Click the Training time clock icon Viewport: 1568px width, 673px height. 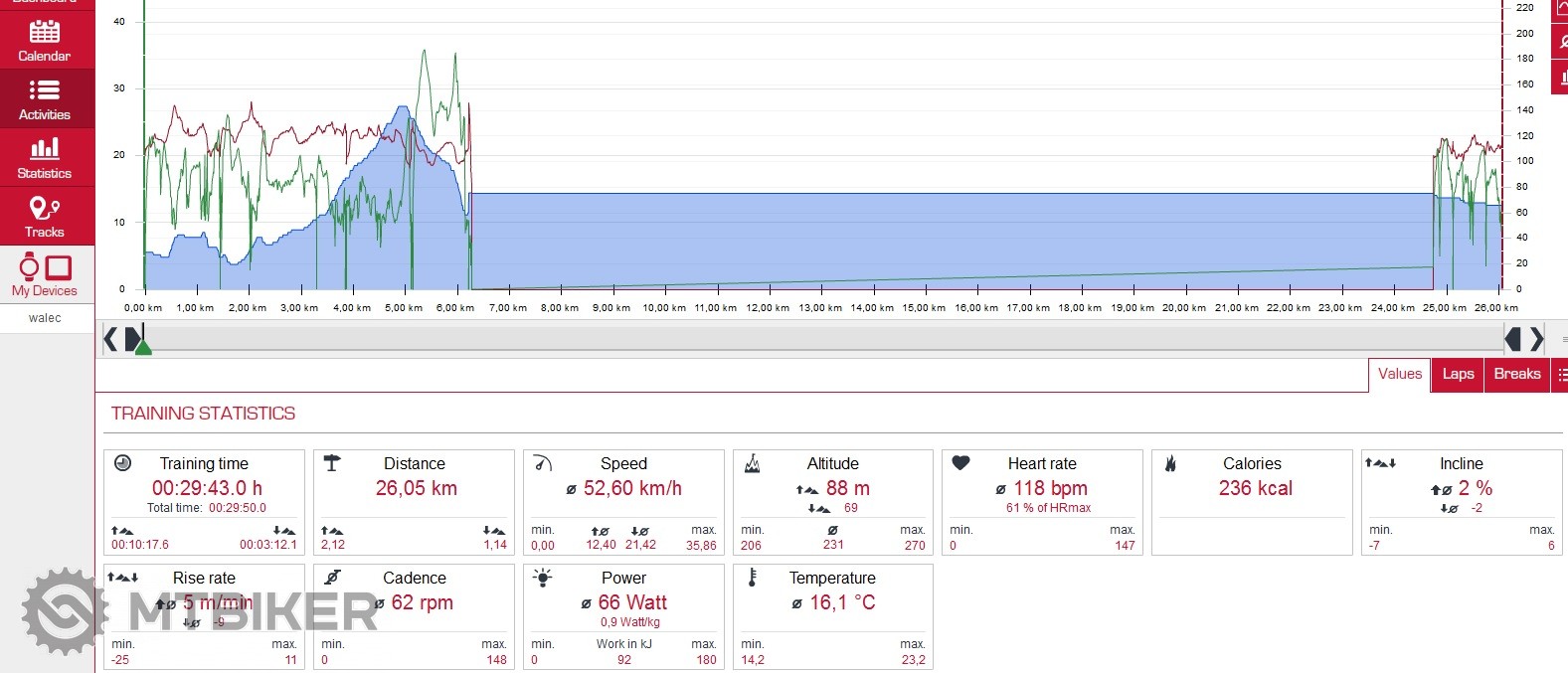tap(123, 463)
